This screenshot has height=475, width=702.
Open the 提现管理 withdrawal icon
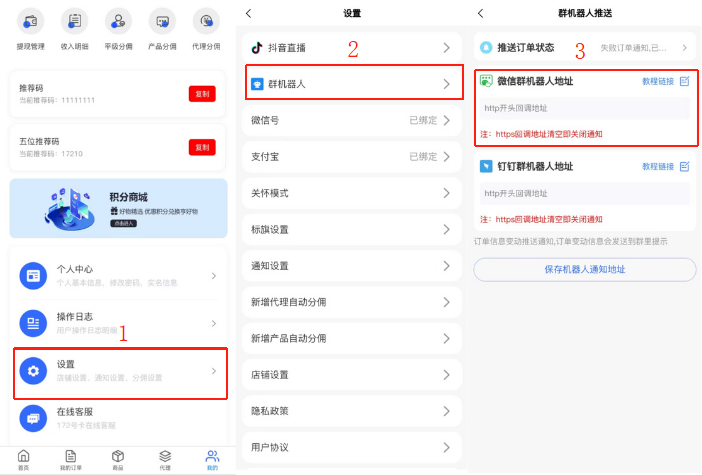(30, 20)
